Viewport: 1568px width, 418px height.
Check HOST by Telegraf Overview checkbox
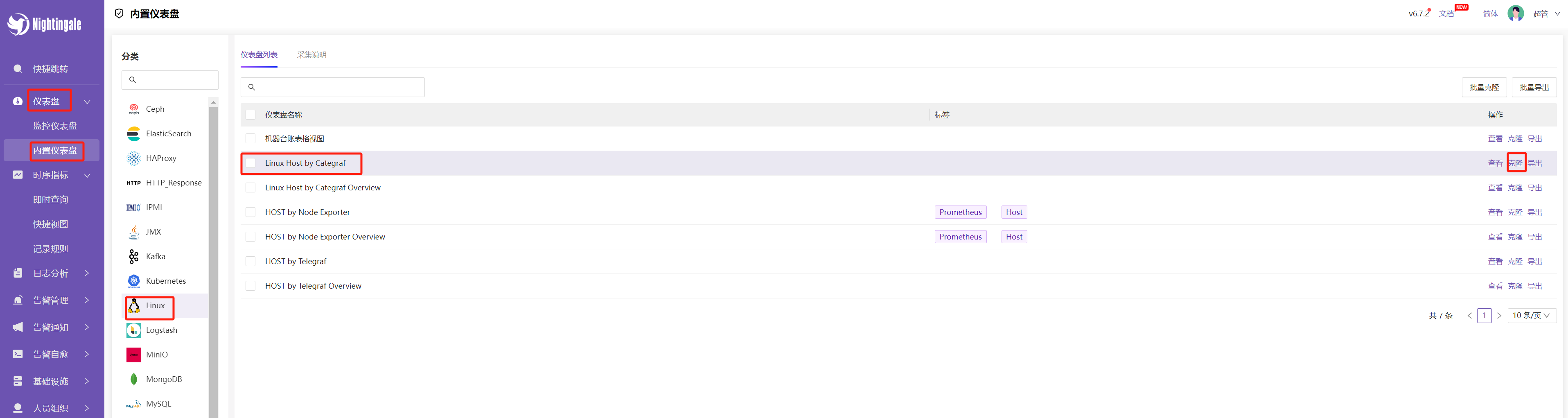(x=251, y=286)
